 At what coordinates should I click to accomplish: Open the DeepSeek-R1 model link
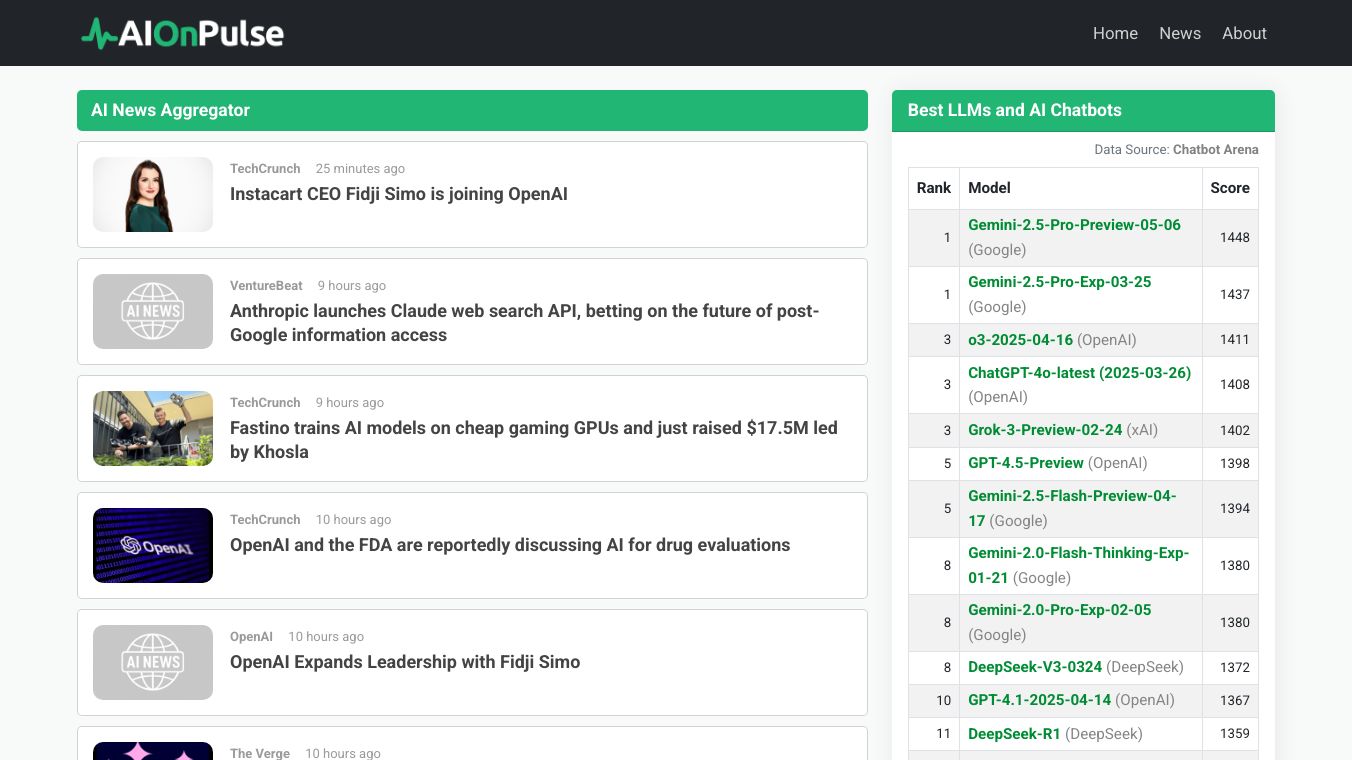pyautogui.click(x=1014, y=734)
